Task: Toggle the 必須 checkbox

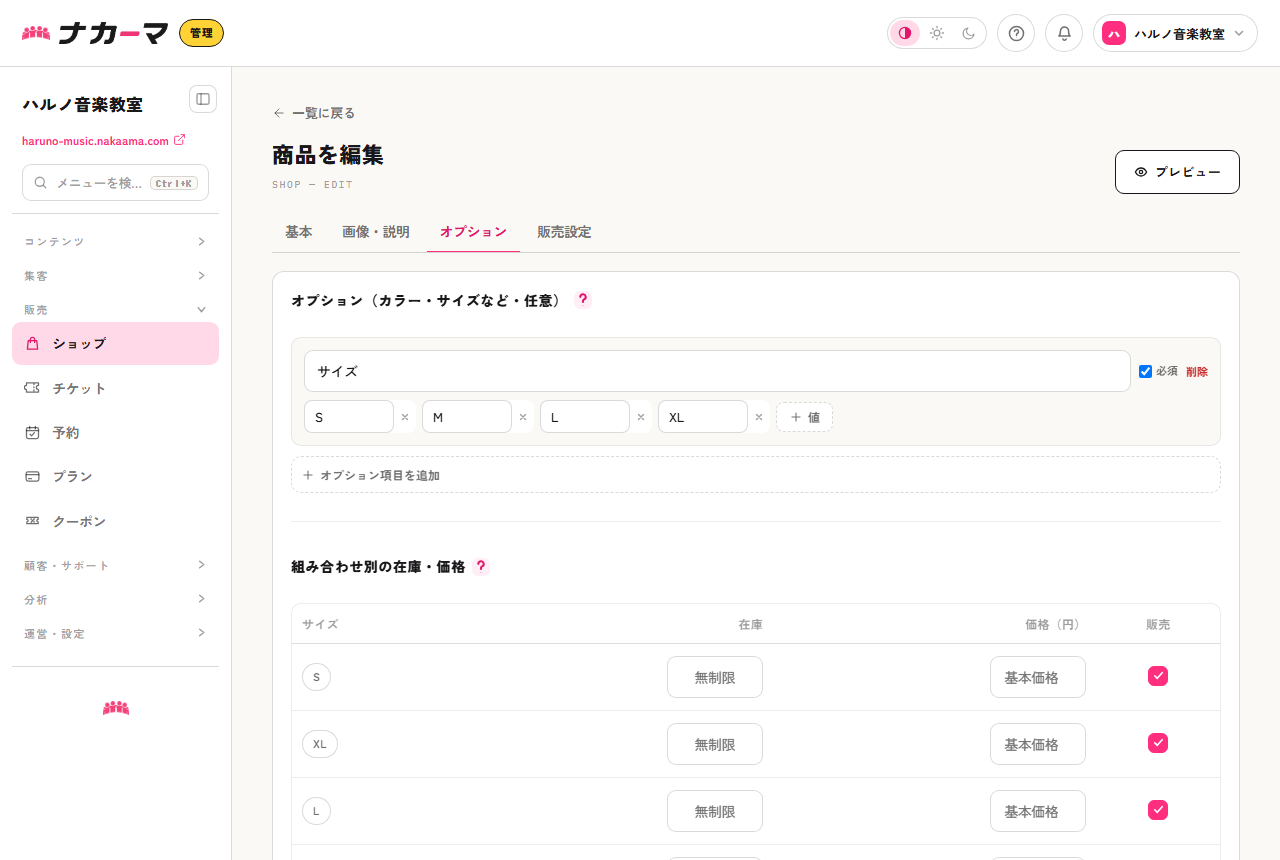Action: tap(1146, 371)
